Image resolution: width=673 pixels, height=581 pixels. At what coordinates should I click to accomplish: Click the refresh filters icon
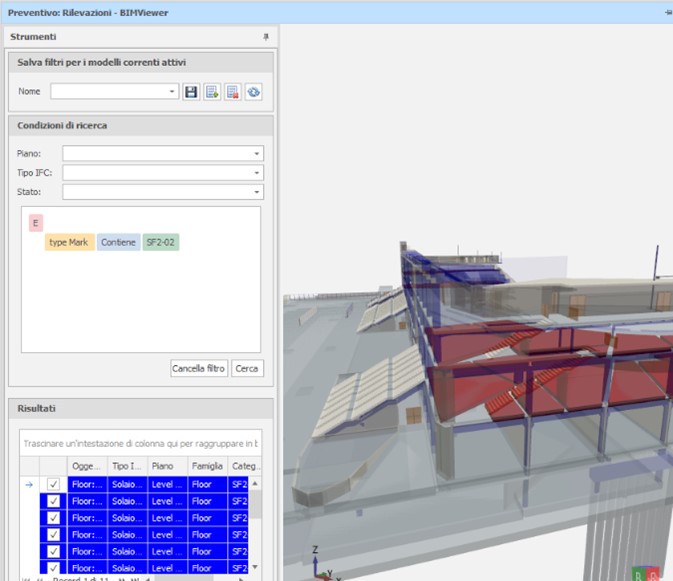pyautogui.click(x=253, y=91)
